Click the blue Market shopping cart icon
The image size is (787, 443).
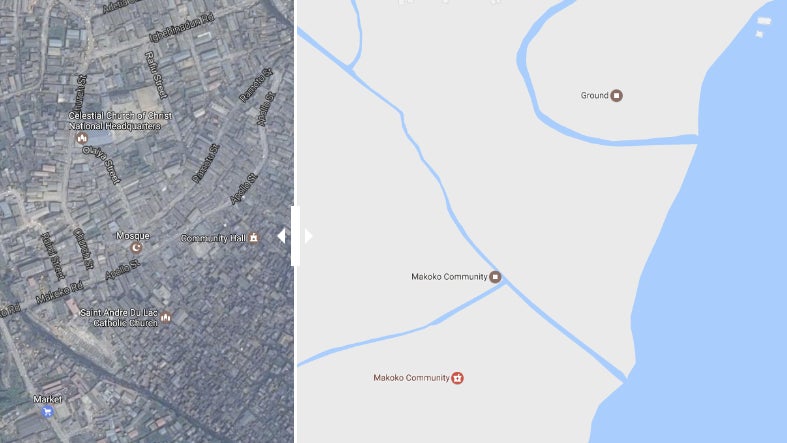(x=48, y=411)
